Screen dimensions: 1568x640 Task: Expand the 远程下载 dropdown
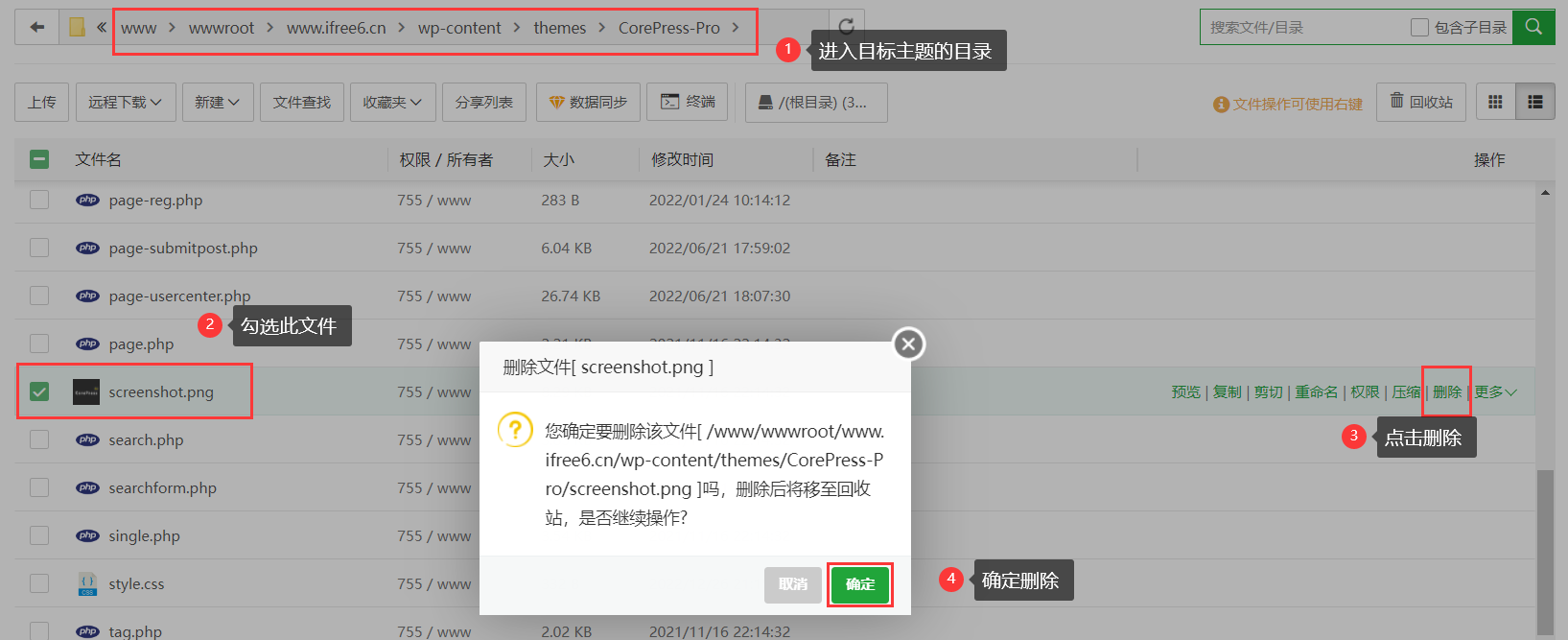click(125, 102)
